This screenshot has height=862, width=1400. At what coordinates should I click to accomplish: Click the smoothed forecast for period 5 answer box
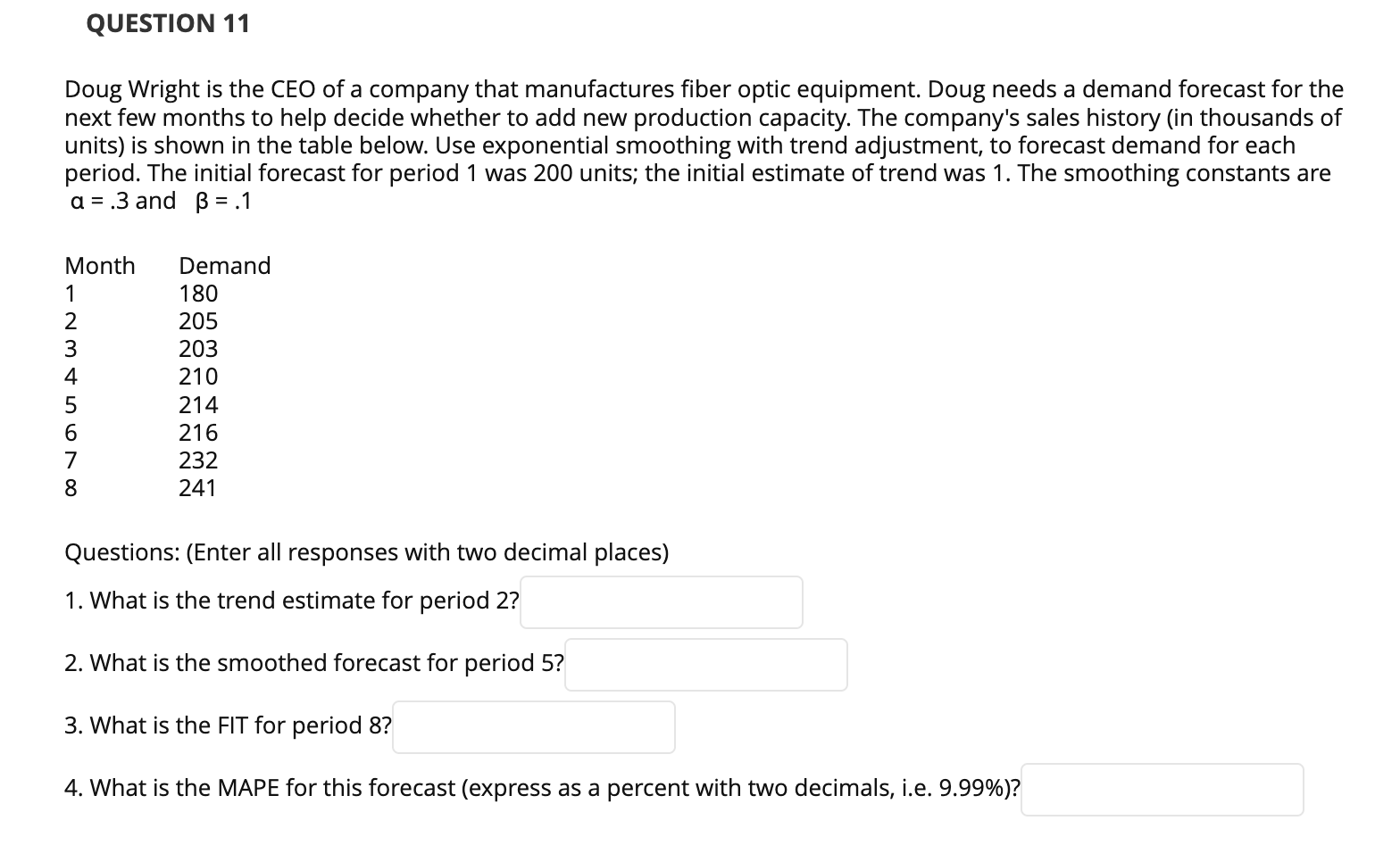click(705, 664)
